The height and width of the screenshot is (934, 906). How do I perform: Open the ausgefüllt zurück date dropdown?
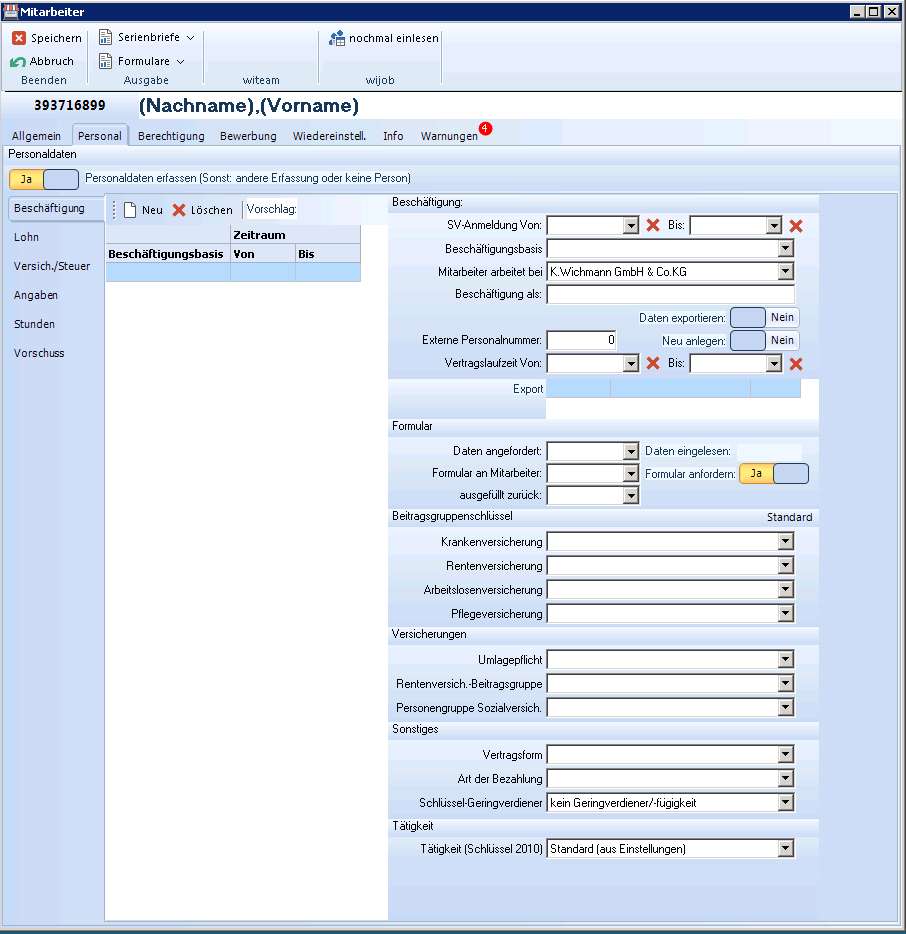point(631,495)
